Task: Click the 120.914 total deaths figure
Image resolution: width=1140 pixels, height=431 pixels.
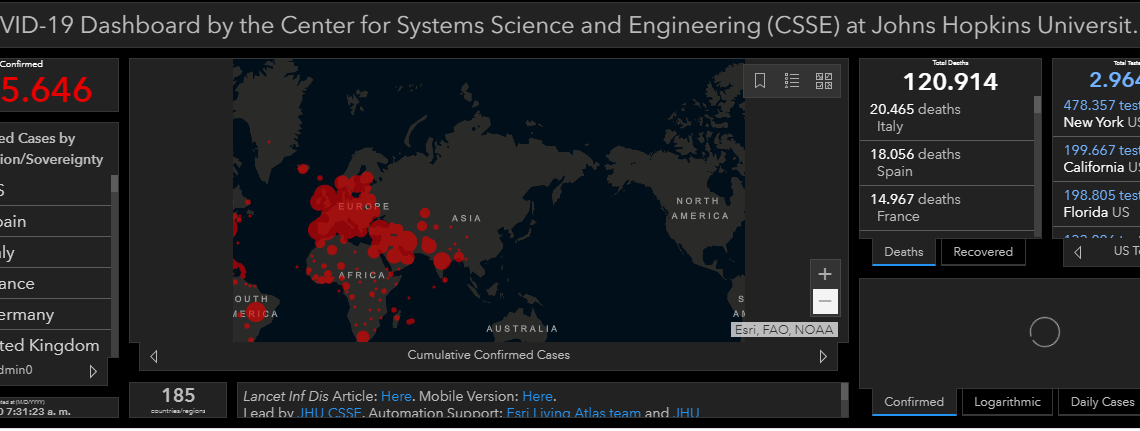Action: [950, 81]
